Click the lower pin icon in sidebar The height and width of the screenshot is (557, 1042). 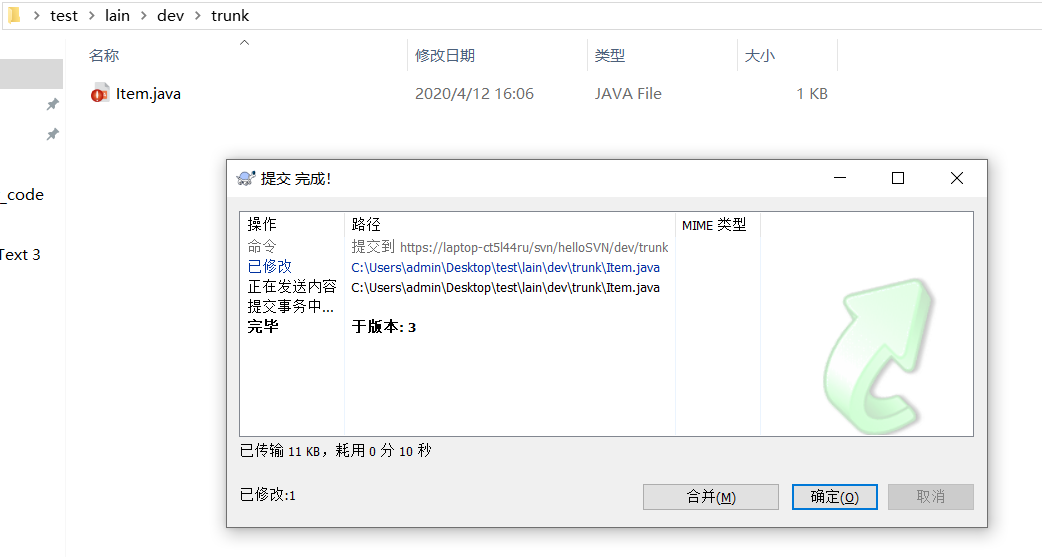52,134
